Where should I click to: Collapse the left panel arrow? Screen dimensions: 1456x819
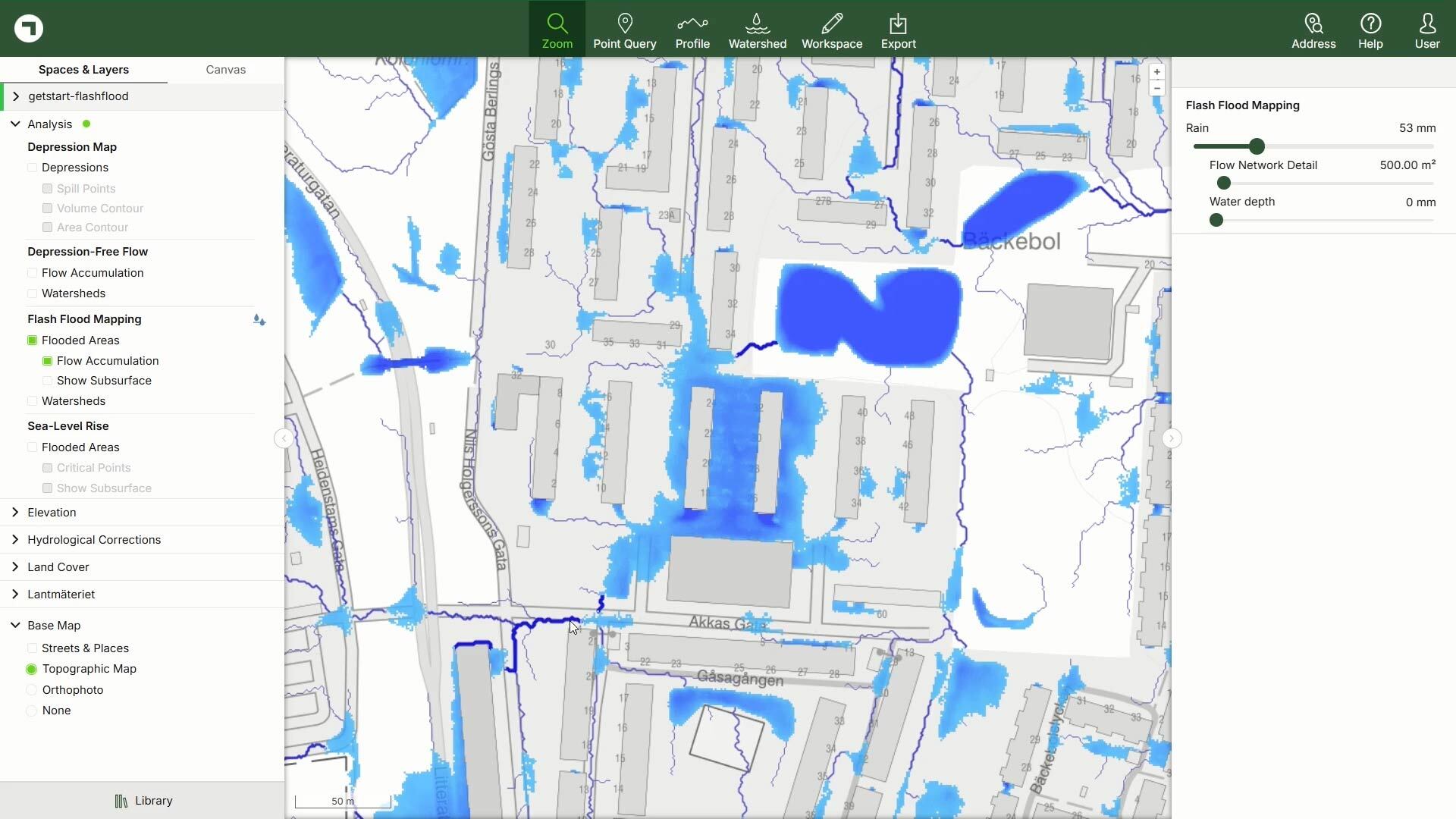[x=284, y=438]
